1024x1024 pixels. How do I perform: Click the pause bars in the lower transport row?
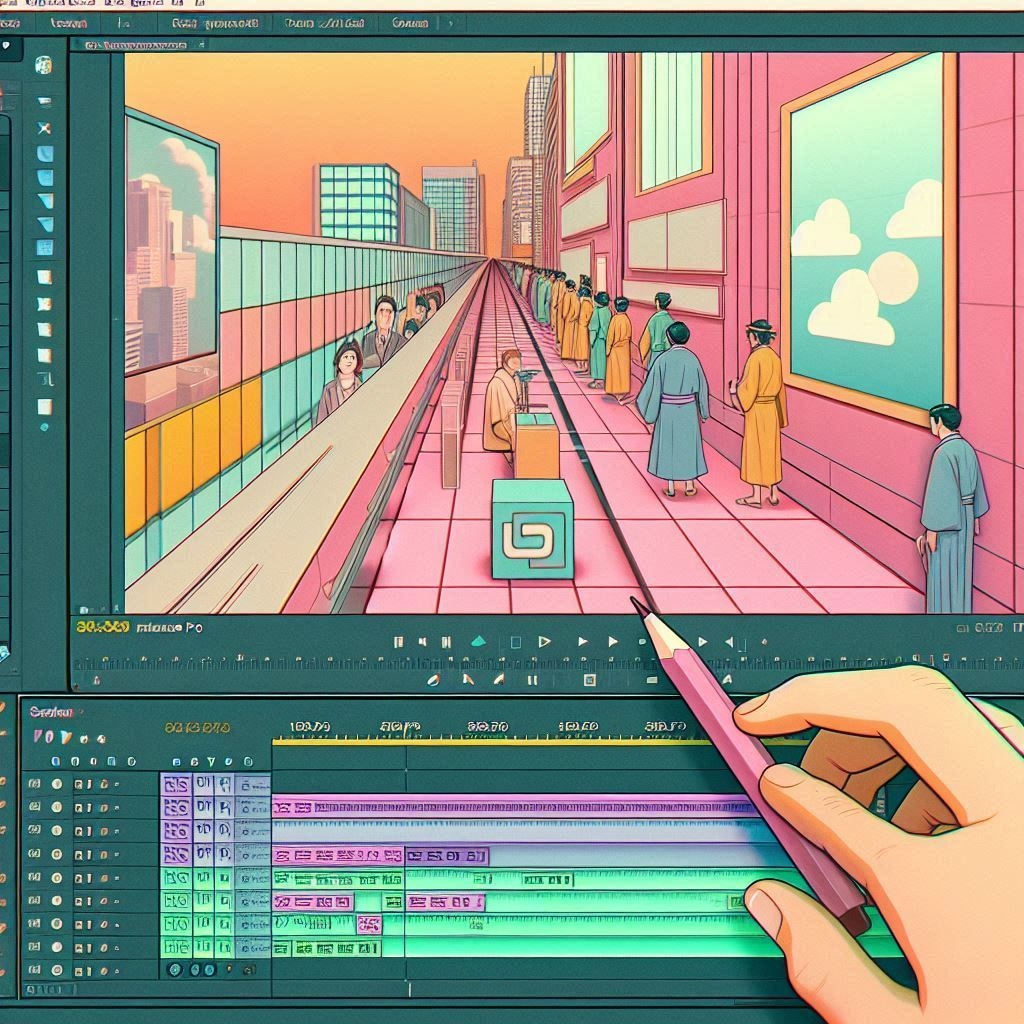[x=532, y=680]
